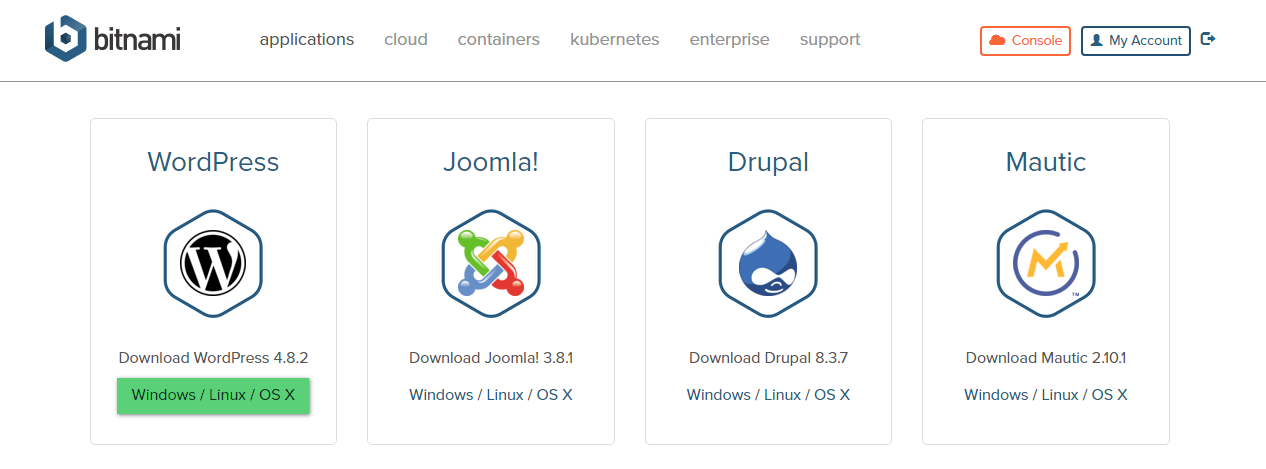Viewport: 1266px width, 469px height.
Task: Click text 'Download Mautic 2.10.1'
Action: click(1046, 358)
